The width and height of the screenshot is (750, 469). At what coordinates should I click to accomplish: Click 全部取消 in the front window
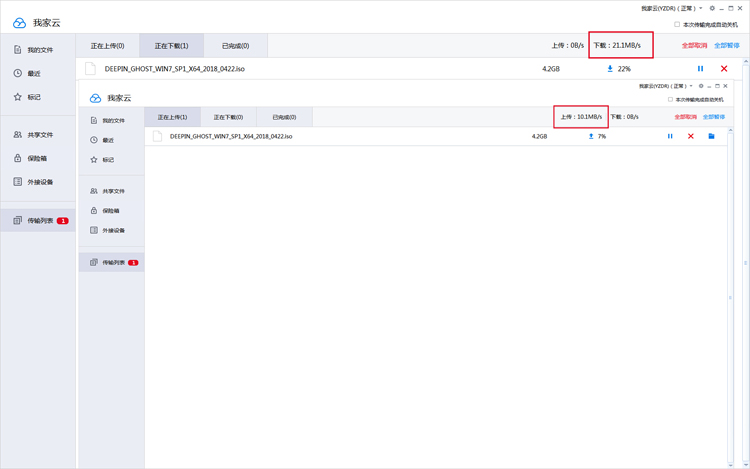tap(685, 117)
